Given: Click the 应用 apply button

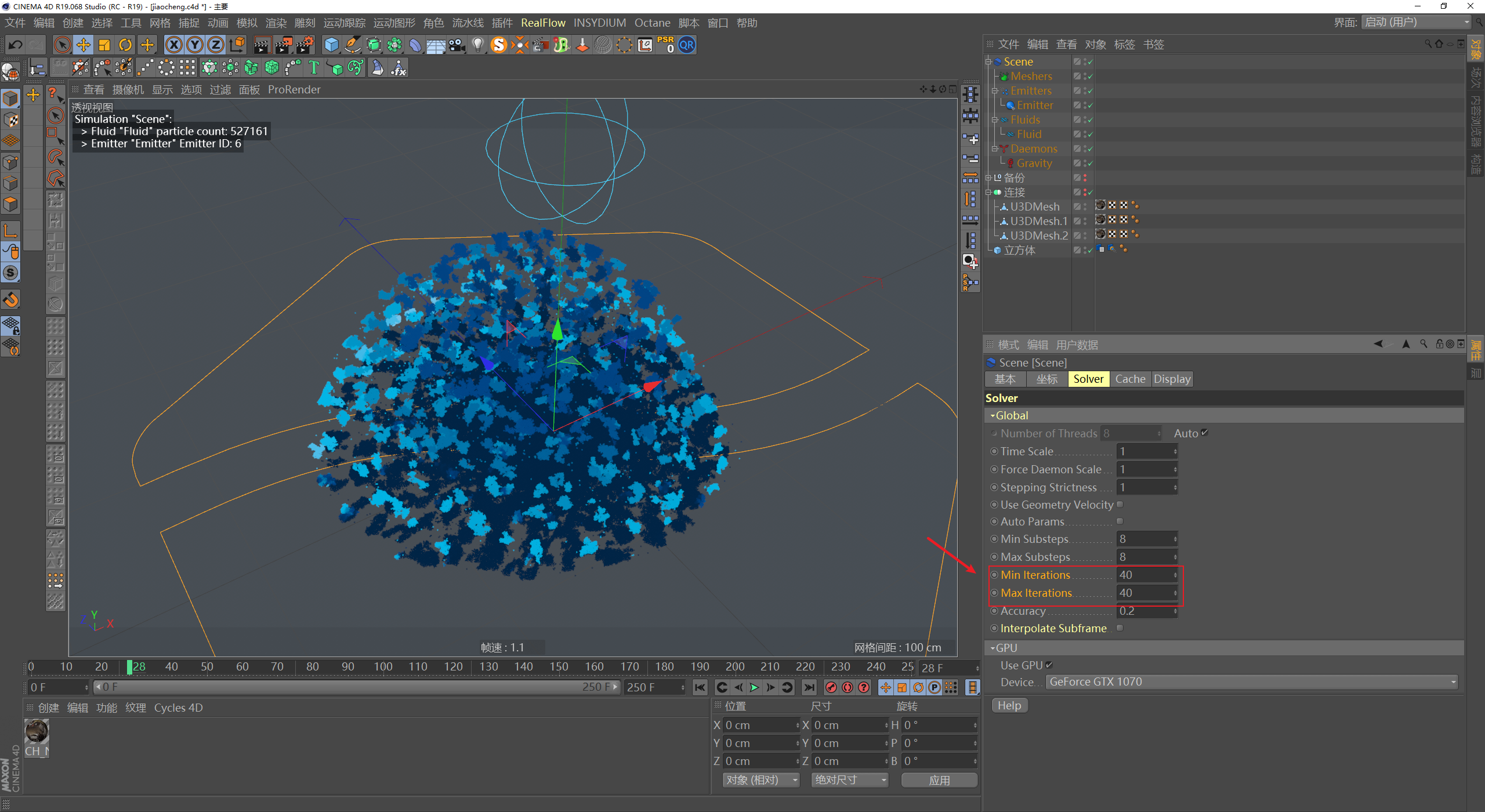Looking at the screenshot, I should click(939, 780).
